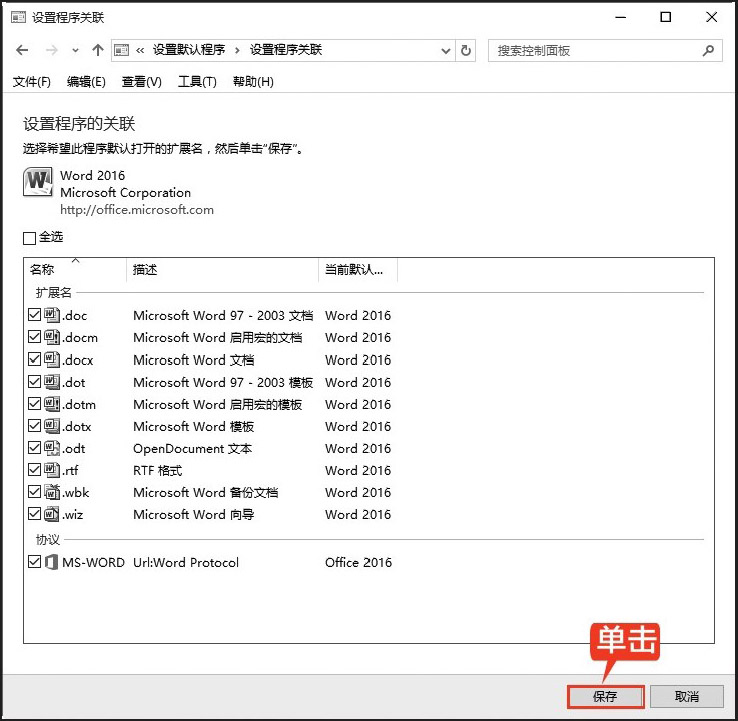
Task: Click the Office 2016 default value
Action: pos(358,562)
